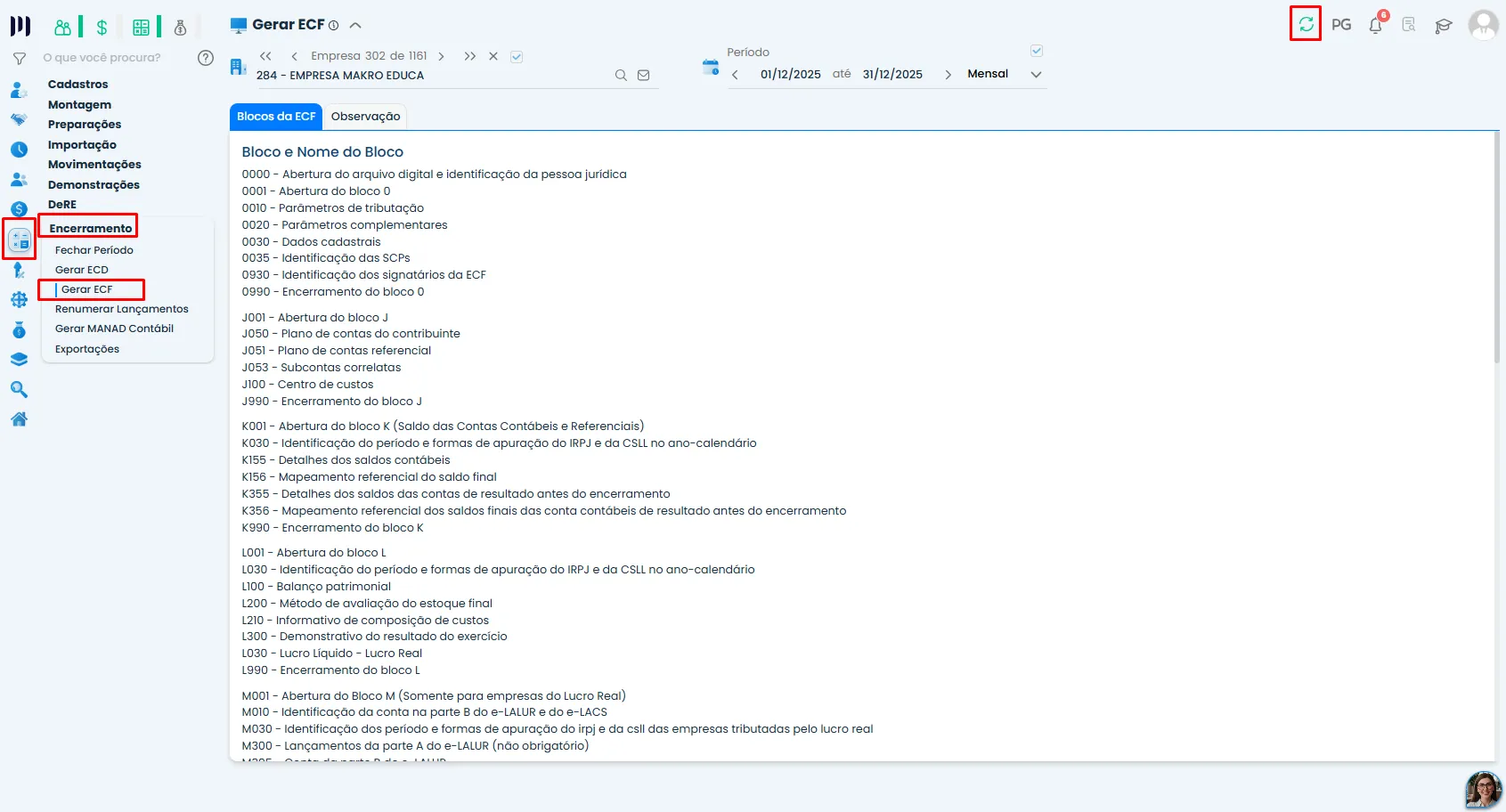
Task: Click the start date 01/12/2025 field
Action: (791, 75)
